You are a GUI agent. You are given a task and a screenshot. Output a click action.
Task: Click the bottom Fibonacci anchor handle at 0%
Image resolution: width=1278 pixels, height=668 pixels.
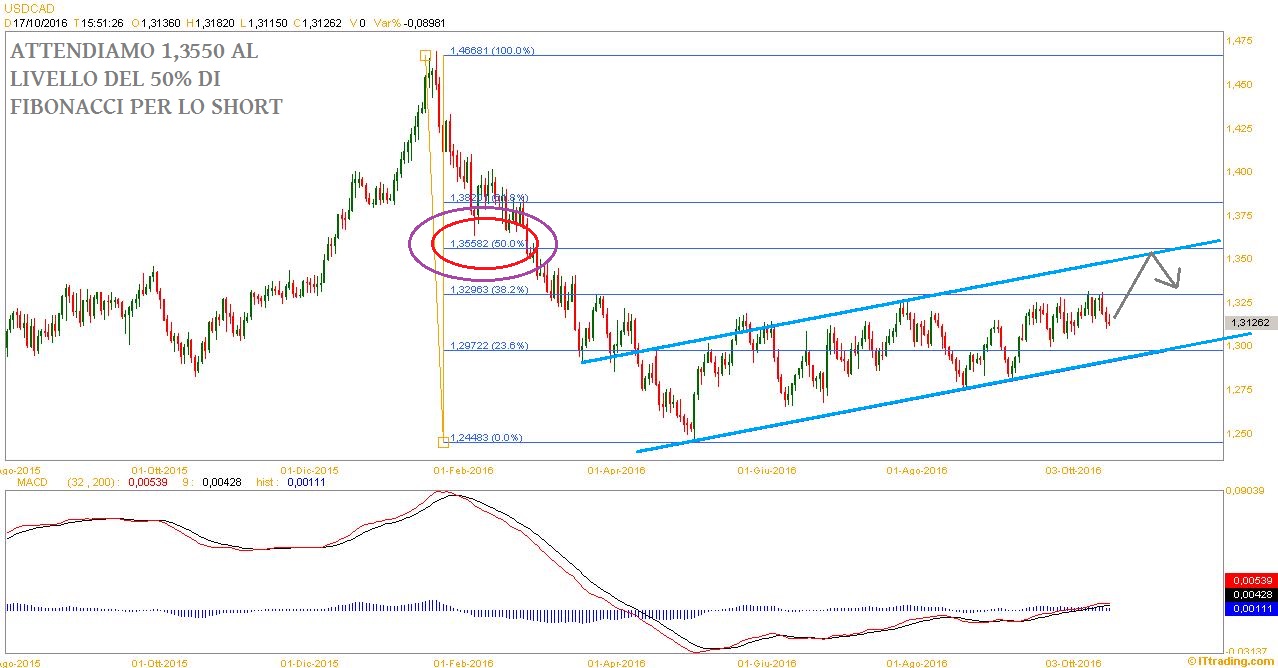click(443, 441)
